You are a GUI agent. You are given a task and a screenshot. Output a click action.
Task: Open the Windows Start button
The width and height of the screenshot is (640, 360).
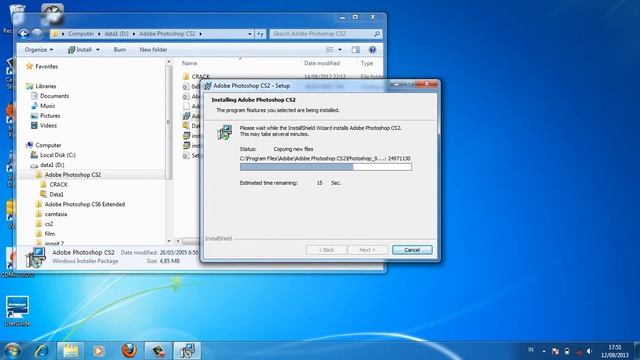click(x=12, y=351)
